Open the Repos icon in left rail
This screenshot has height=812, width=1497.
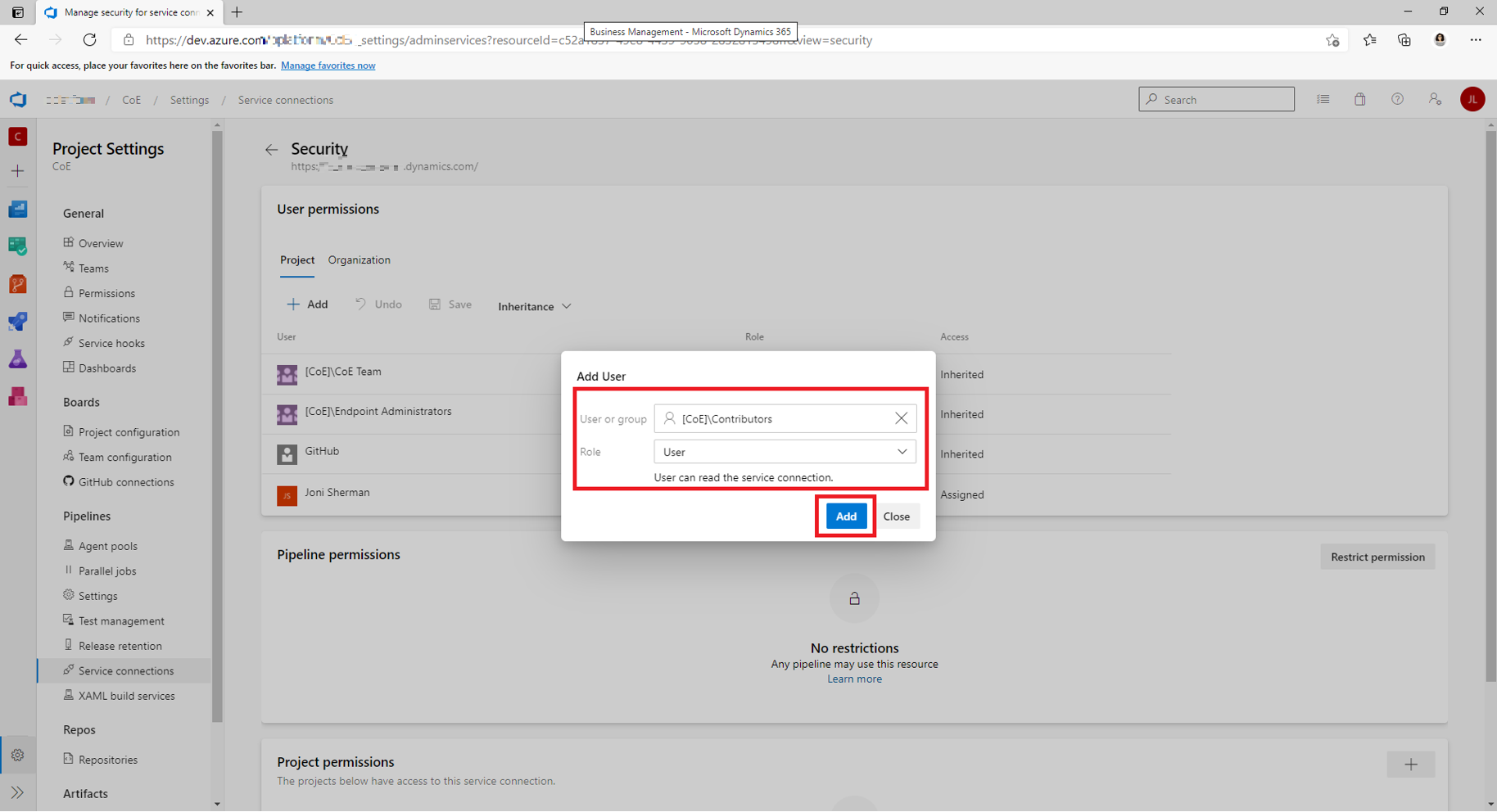coord(17,284)
